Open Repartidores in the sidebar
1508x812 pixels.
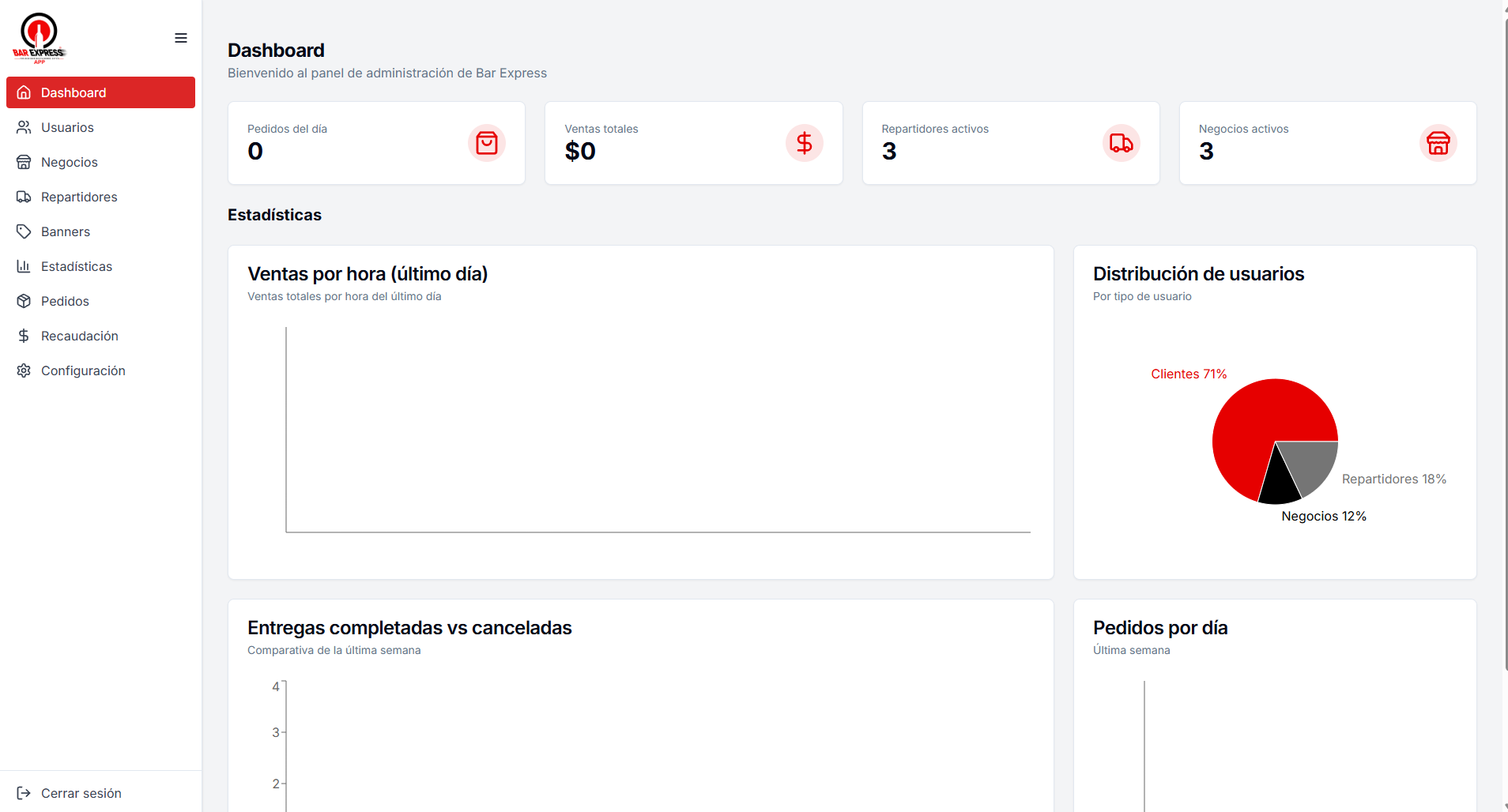coord(100,197)
